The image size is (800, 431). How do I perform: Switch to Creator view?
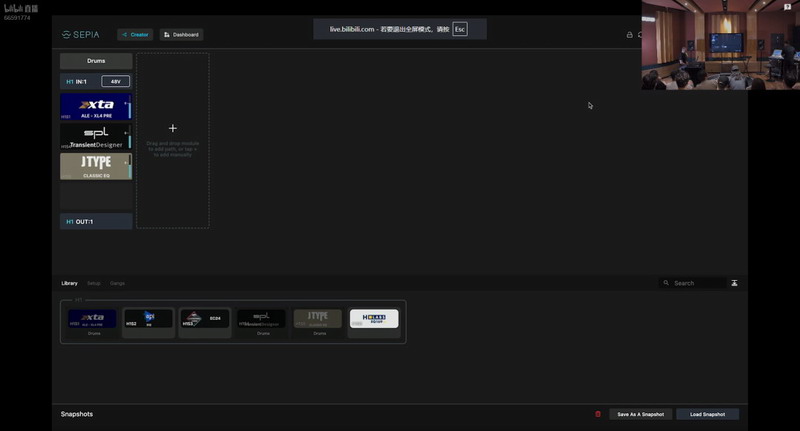135,35
